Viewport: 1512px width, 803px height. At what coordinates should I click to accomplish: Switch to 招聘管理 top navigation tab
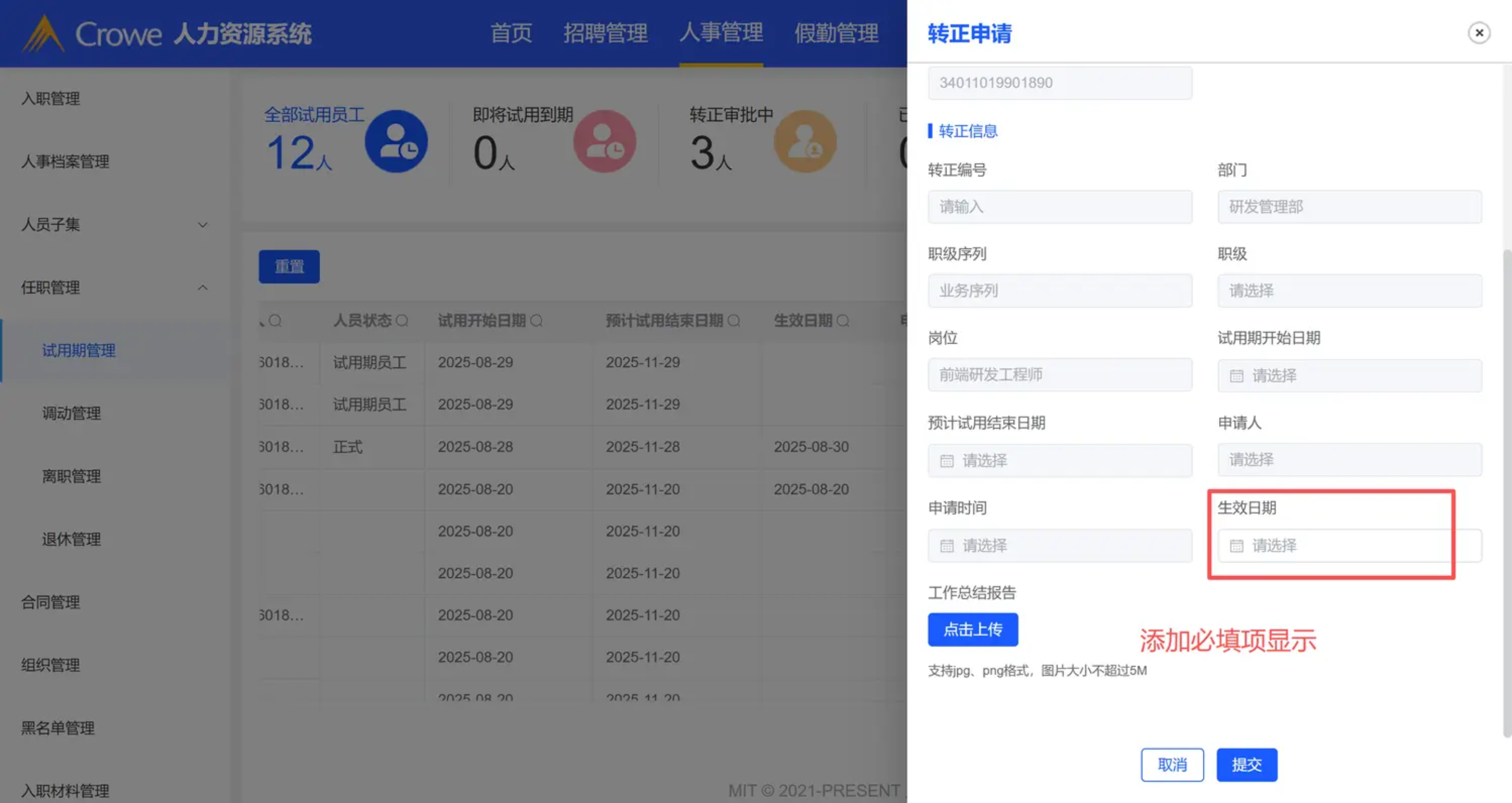[x=605, y=33]
